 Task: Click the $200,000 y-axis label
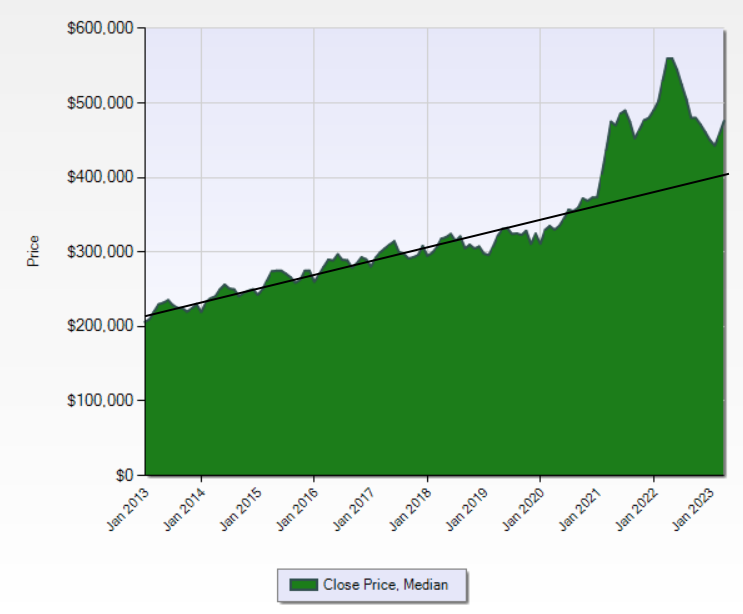(x=103, y=326)
